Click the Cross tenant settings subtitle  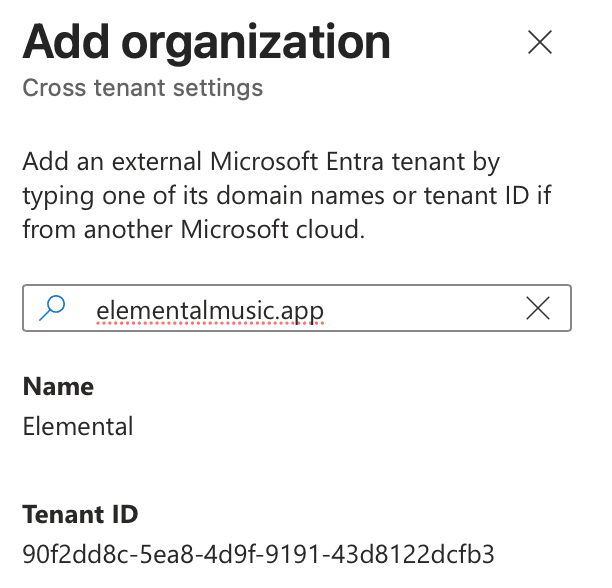tap(143, 88)
